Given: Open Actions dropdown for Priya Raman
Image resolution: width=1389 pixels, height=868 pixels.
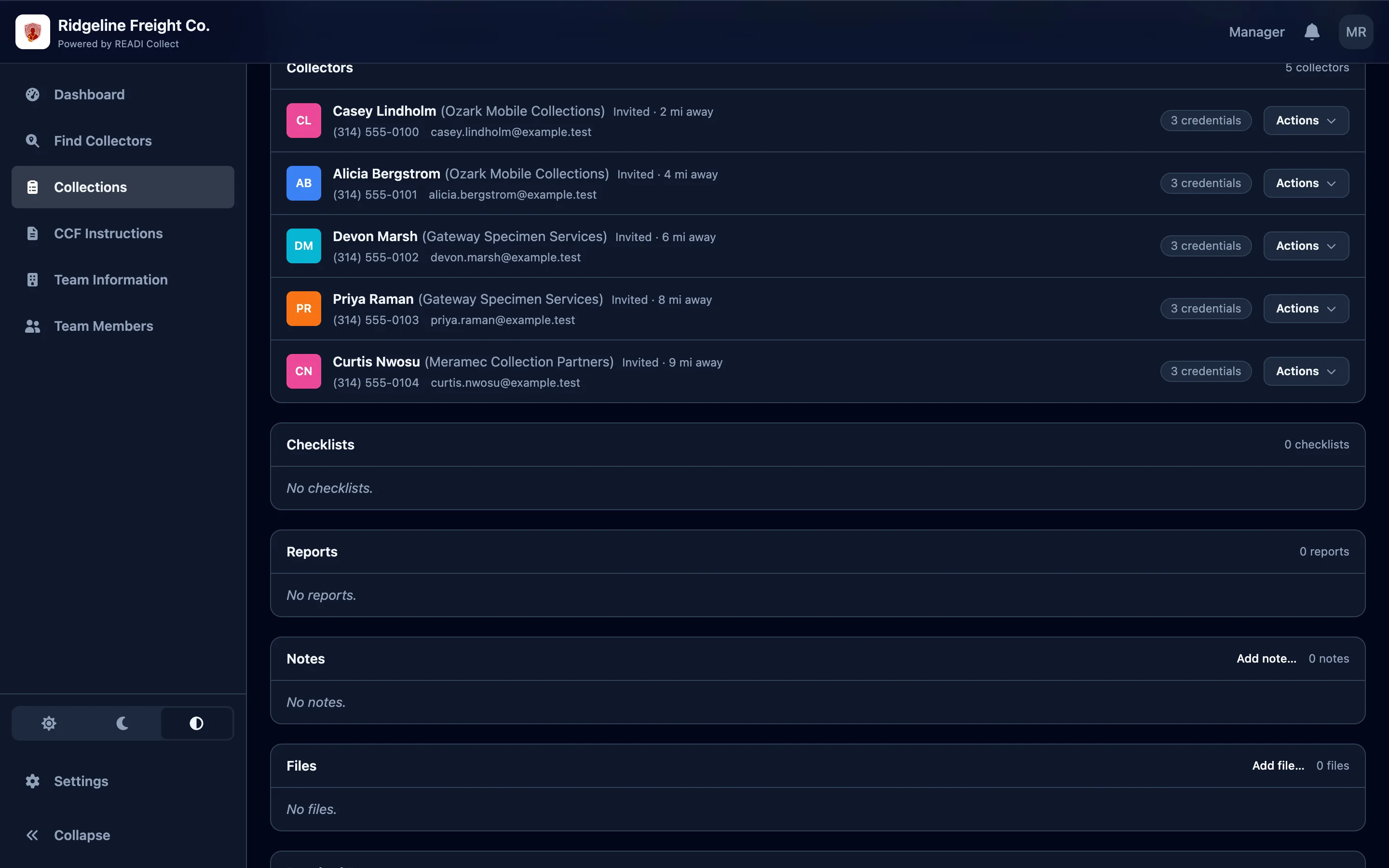Looking at the screenshot, I should tap(1306, 308).
